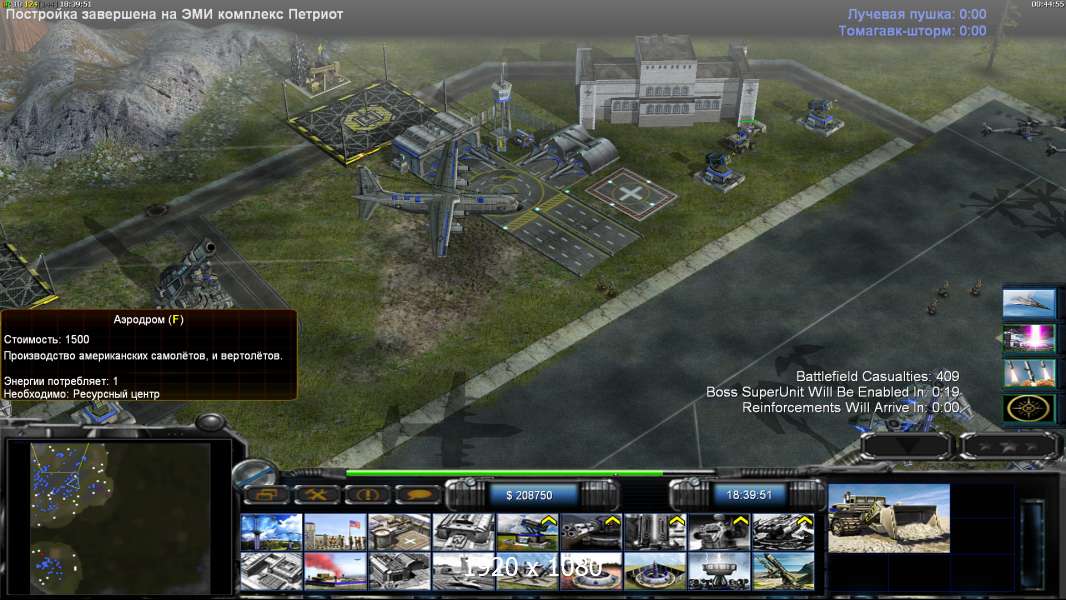Click the 'Лучевая пушка: 0:00' timer
Screen dimensions: 1066x600
click(x=916, y=14)
